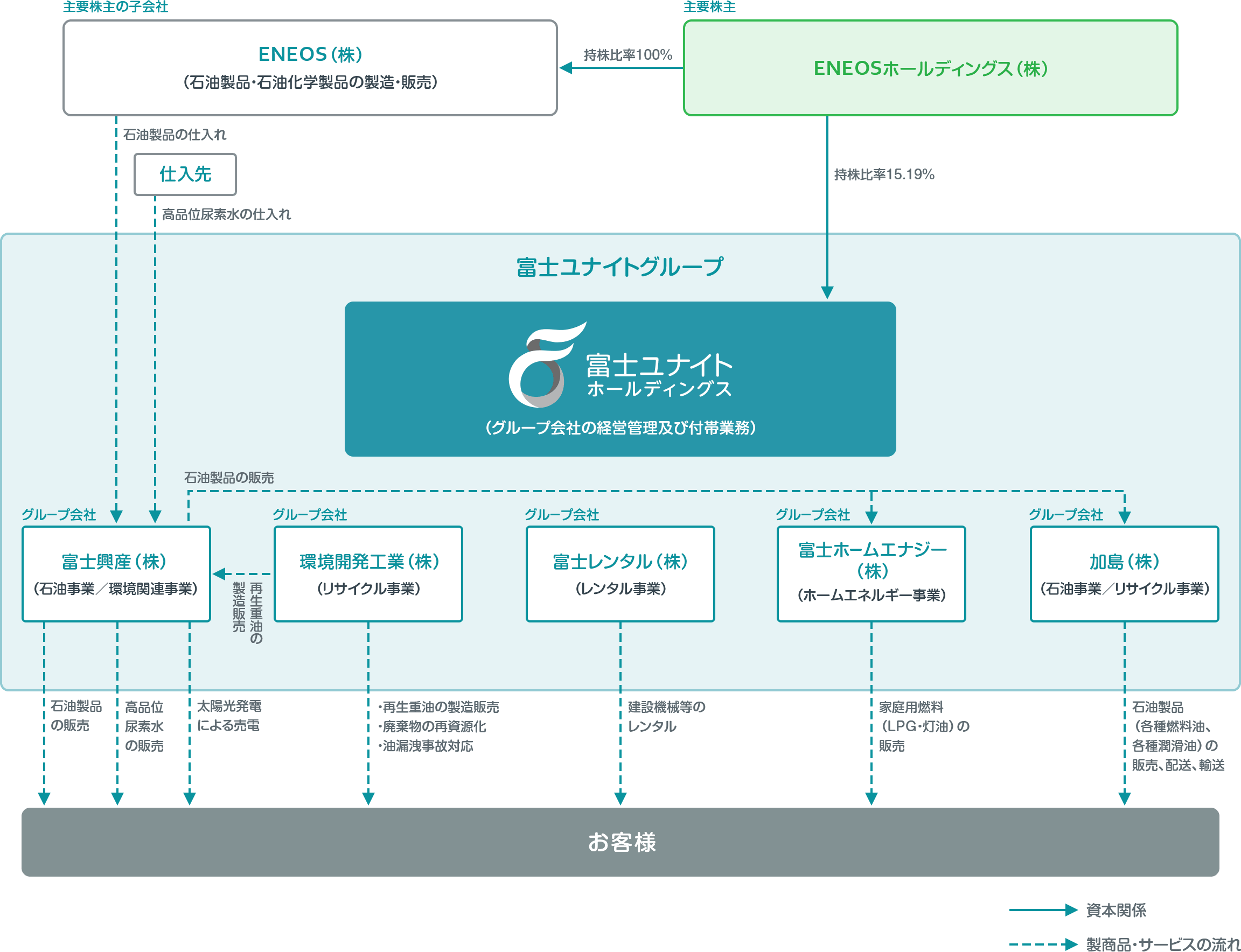Click グループ会社 label above 富士レンタル
Image resolution: width=1241 pixels, height=952 pixels.
pyautogui.click(x=561, y=515)
